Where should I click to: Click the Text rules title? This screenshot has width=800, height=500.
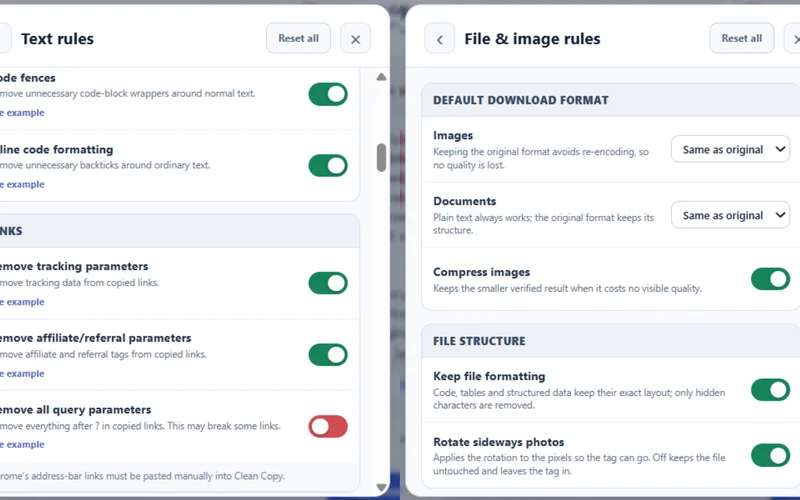point(58,39)
